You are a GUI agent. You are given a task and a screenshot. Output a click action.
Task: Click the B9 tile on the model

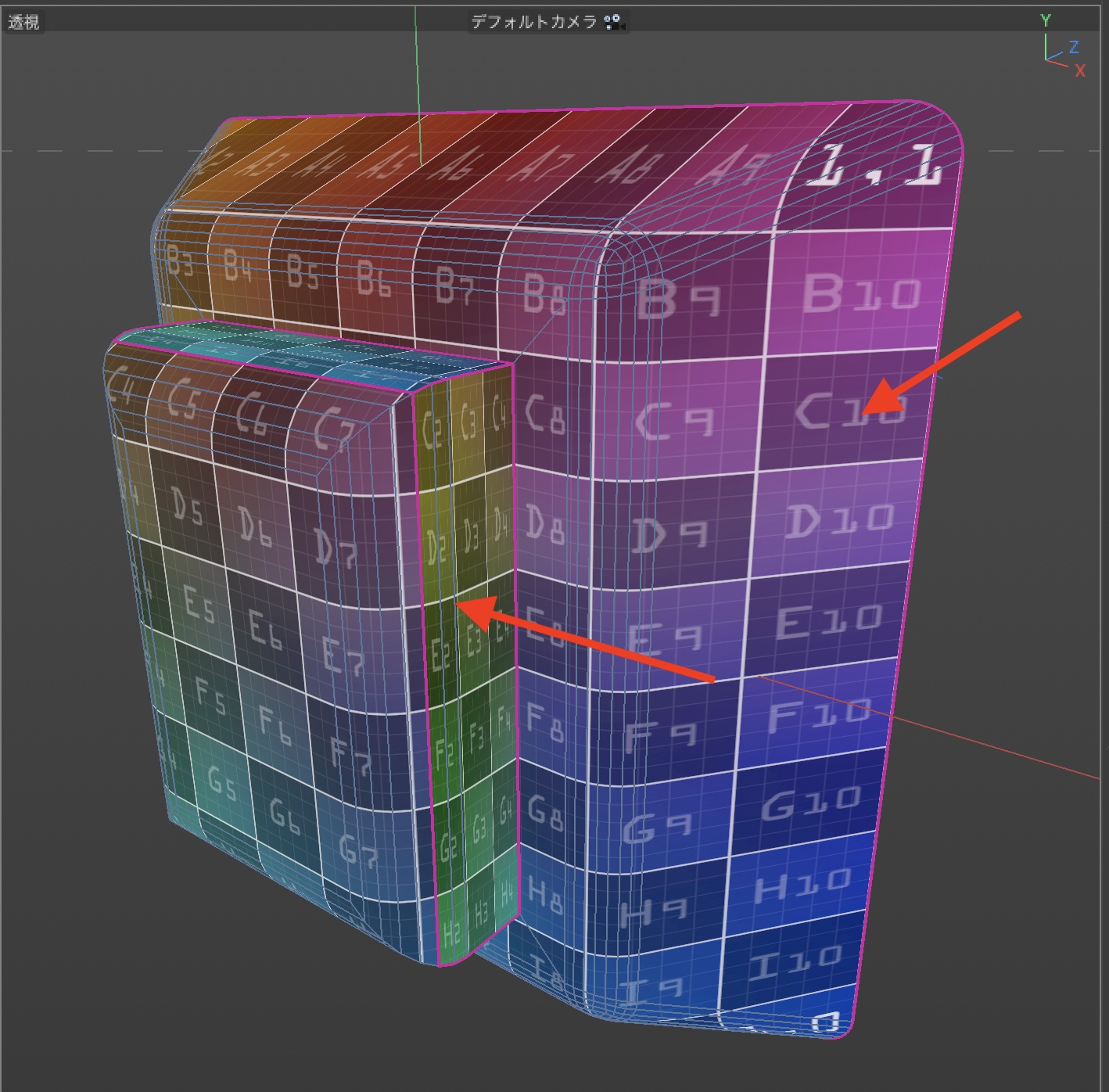tap(677, 299)
